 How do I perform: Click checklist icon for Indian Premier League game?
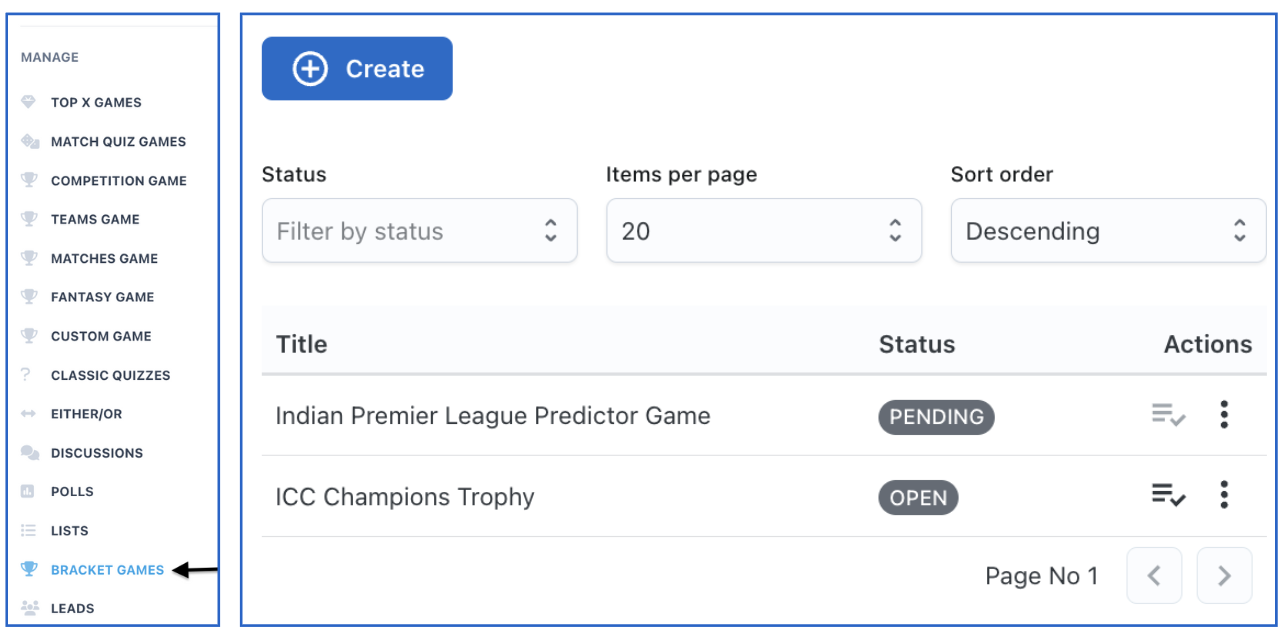[x=1168, y=415]
